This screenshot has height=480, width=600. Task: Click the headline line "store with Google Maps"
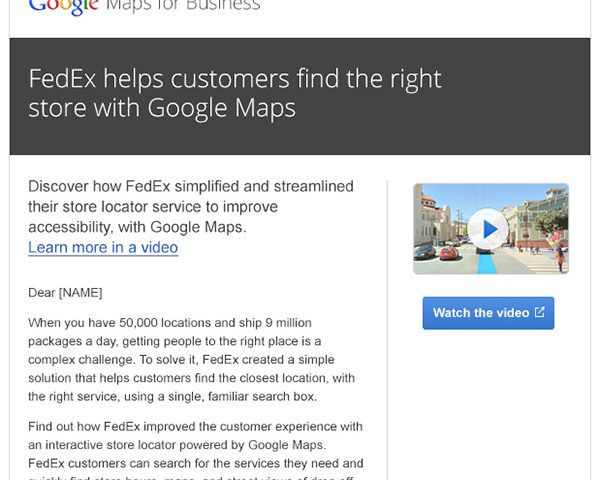point(162,108)
